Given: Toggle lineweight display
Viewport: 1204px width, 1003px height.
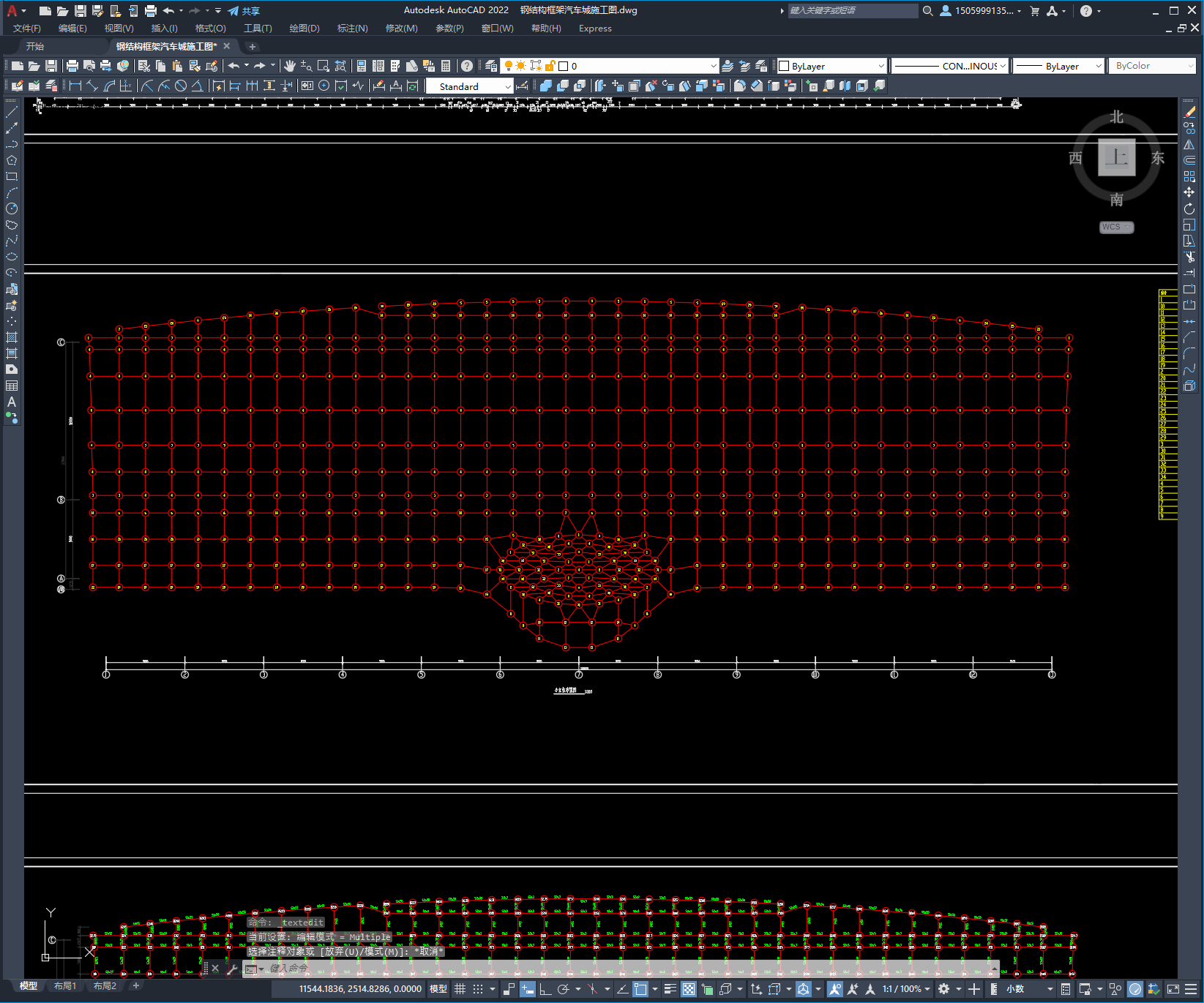Looking at the screenshot, I should (x=670, y=989).
